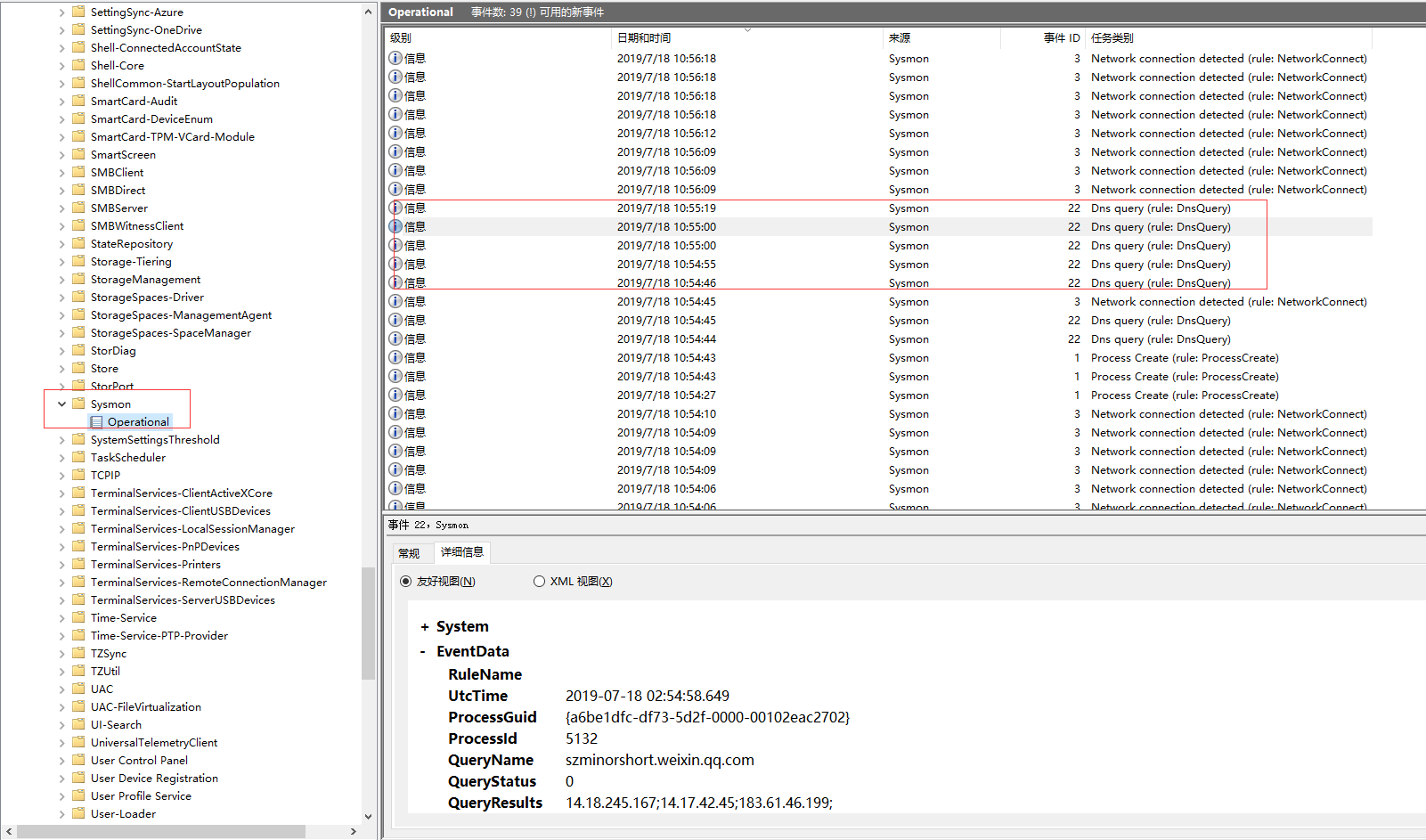The image size is (1426, 840).
Task: Select the Operational log in the tree
Action: 138,422
